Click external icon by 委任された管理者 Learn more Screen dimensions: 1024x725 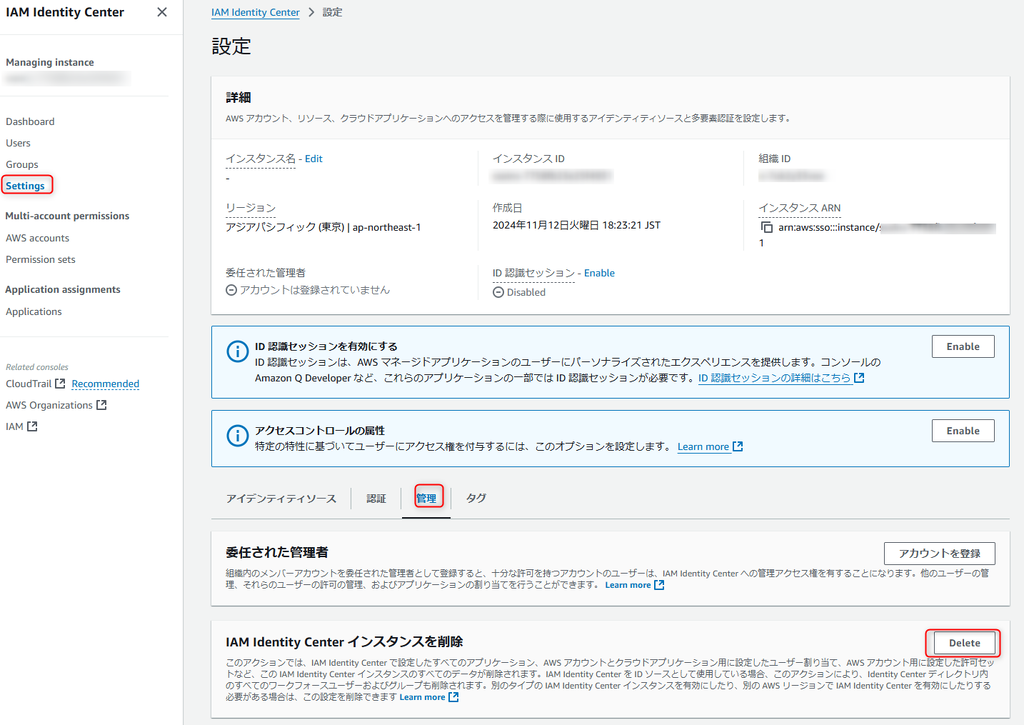[660, 585]
